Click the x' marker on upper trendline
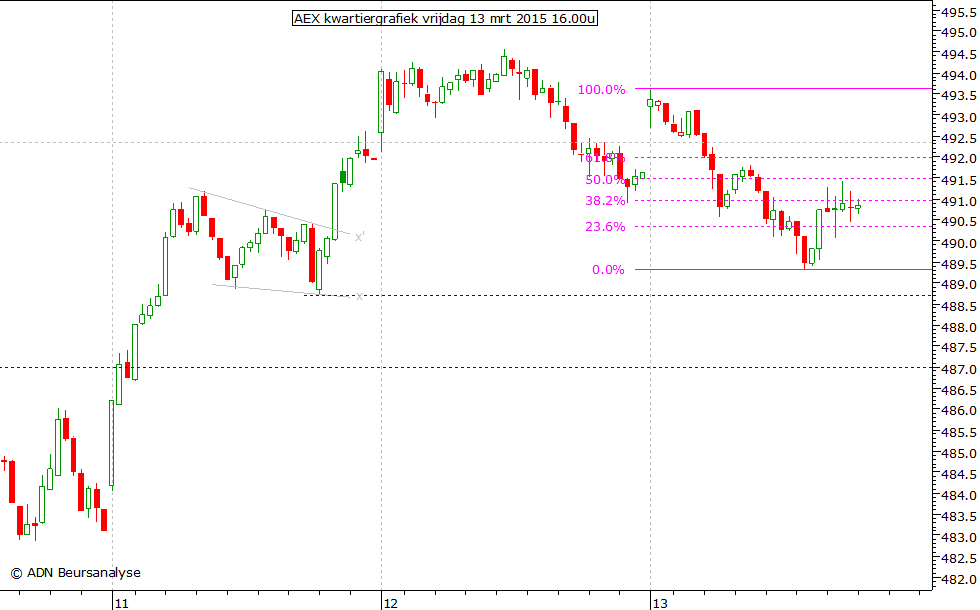The width and height of the screenshot is (980, 610). (359, 237)
